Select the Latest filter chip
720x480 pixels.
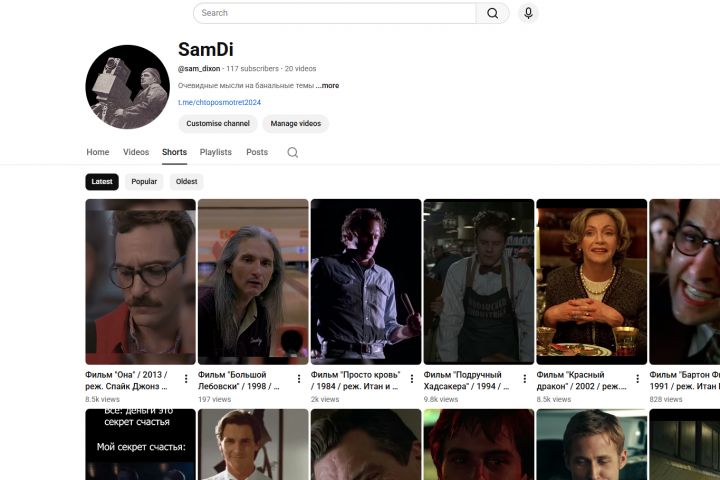coord(102,181)
